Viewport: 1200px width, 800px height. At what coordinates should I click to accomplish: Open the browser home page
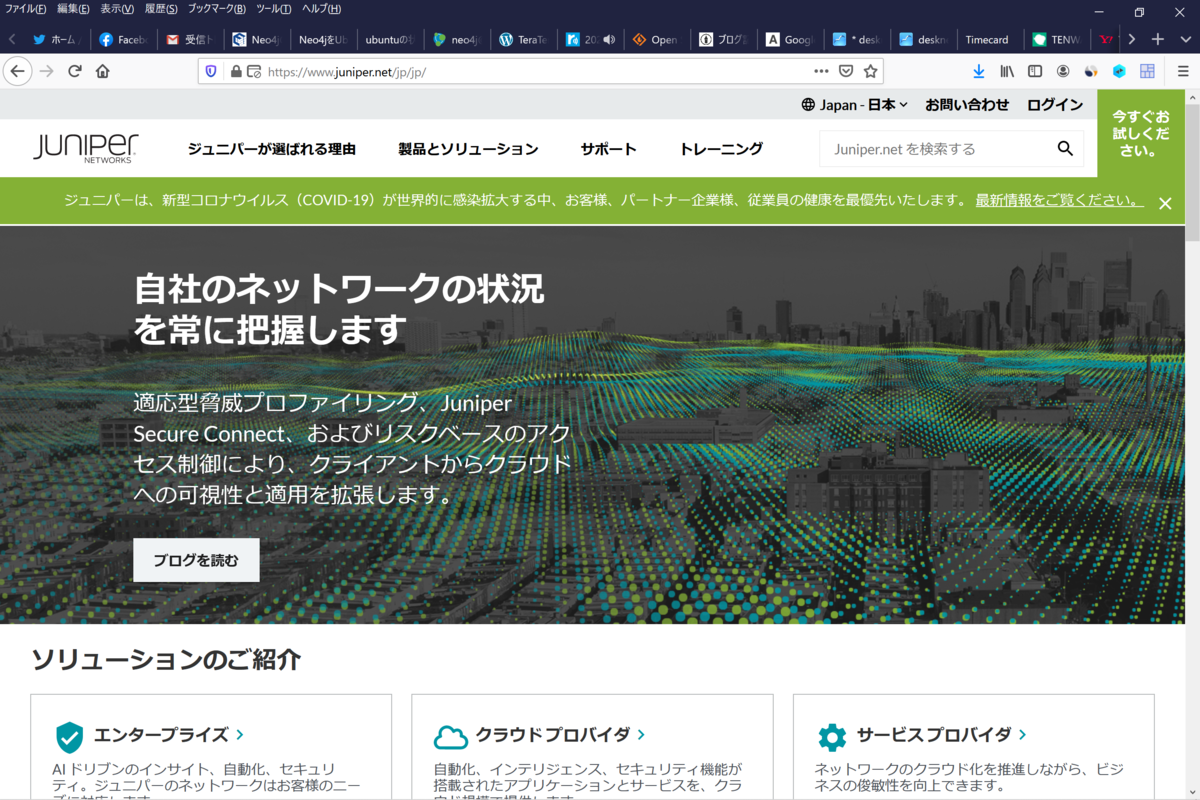(x=102, y=71)
